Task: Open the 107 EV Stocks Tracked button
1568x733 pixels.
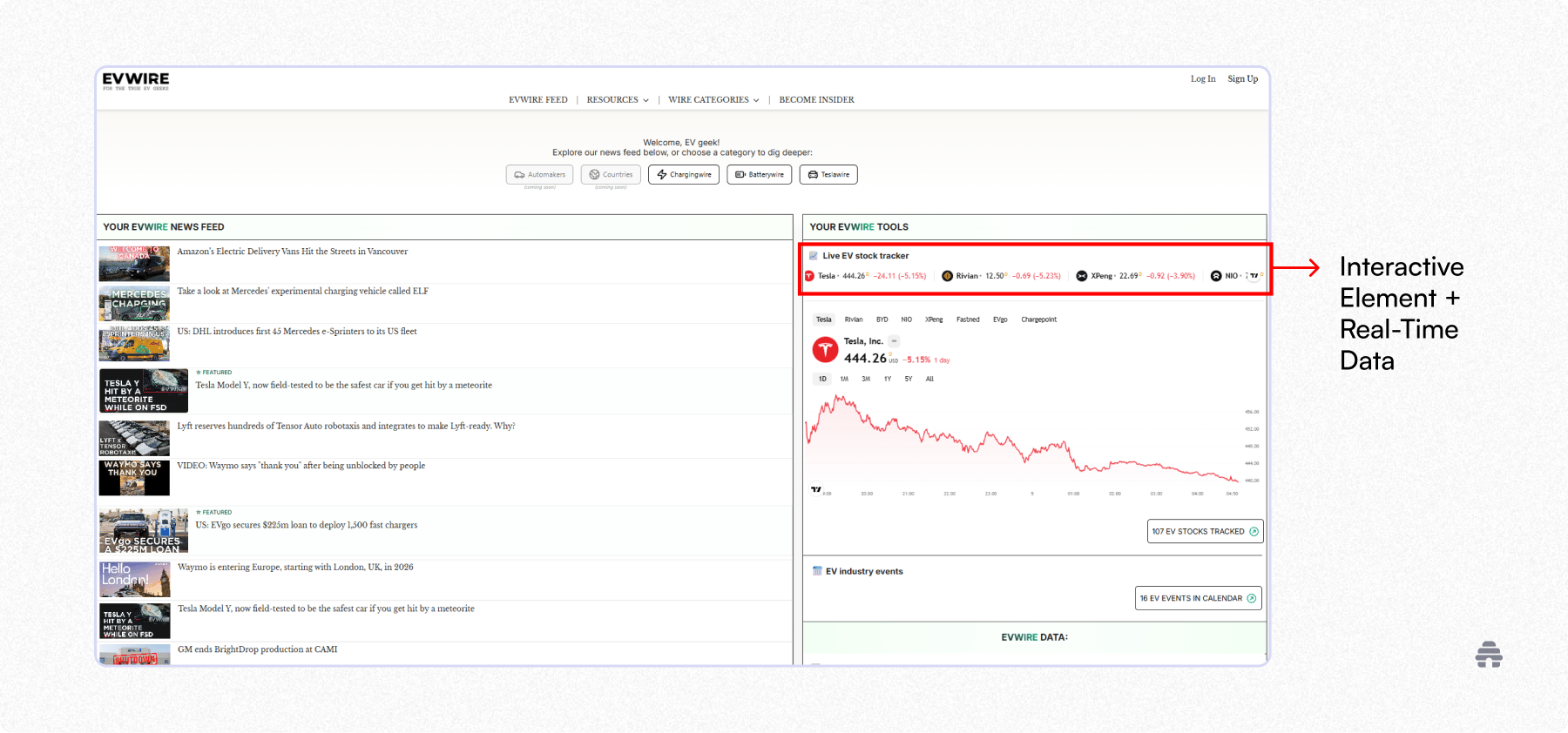Action: point(1206,532)
